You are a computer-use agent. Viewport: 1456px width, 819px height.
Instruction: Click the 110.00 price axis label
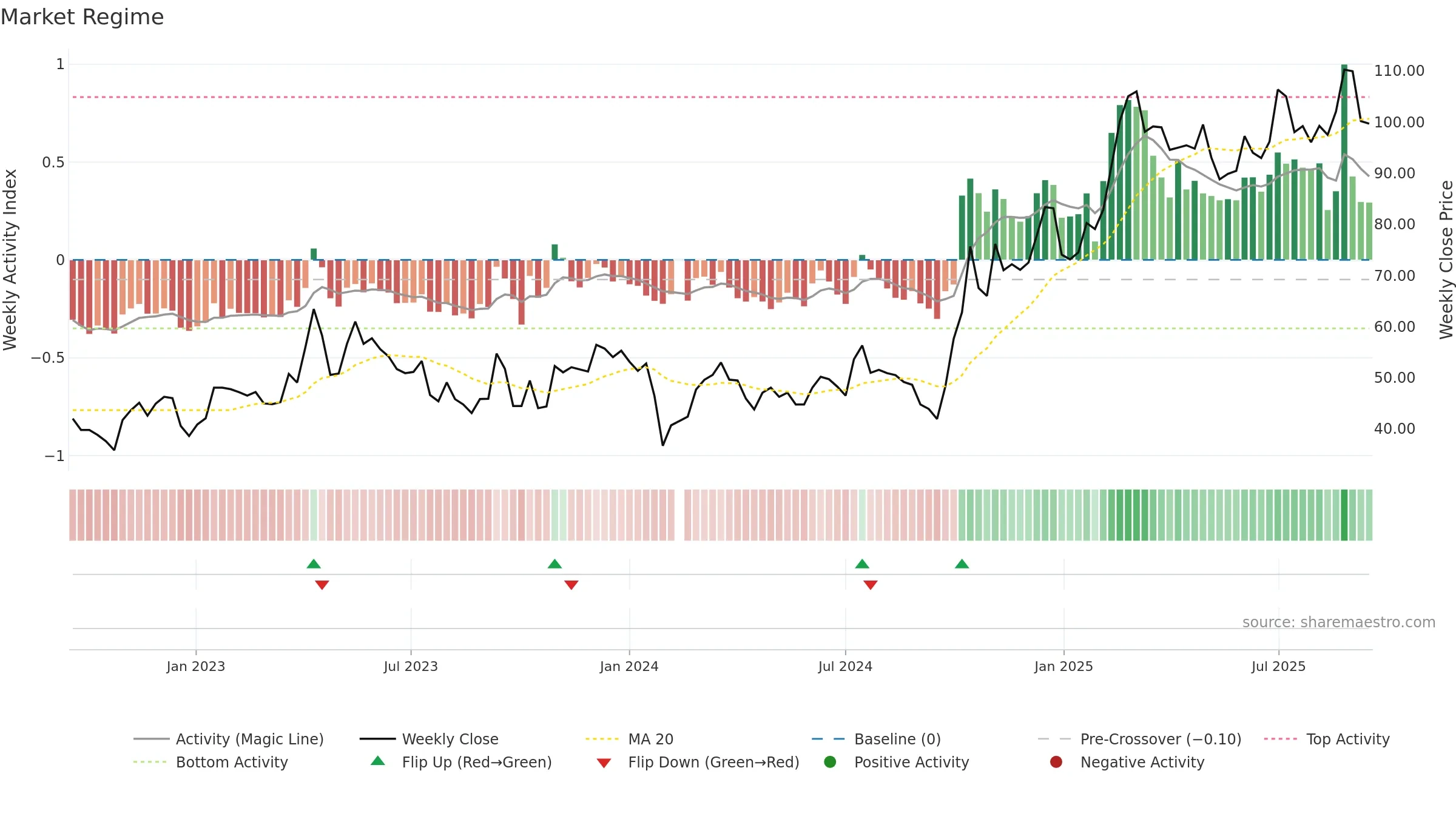(x=1399, y=71)
